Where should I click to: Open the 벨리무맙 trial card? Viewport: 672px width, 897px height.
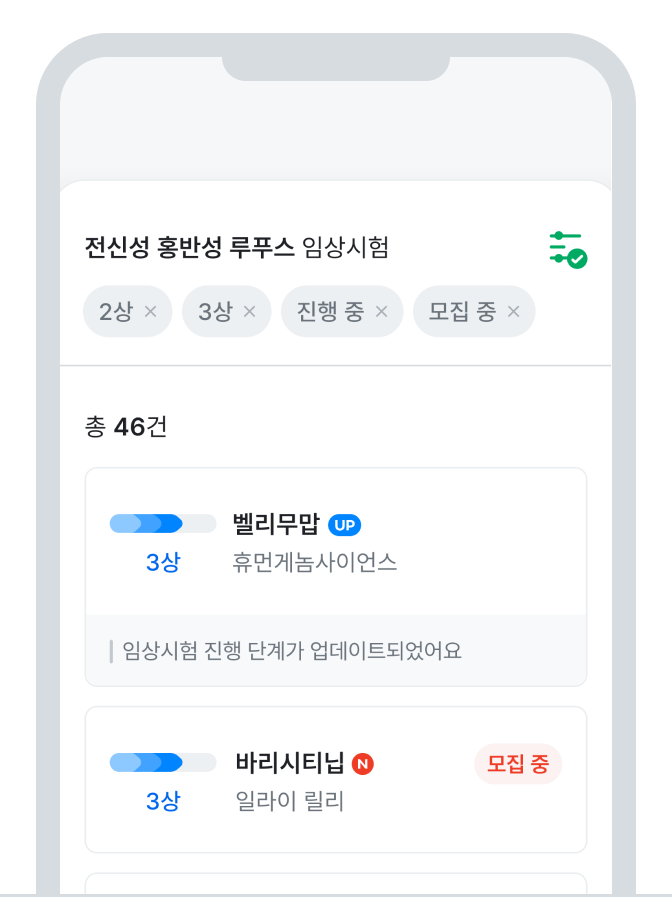pyautogui.click(x=336, y=577)
